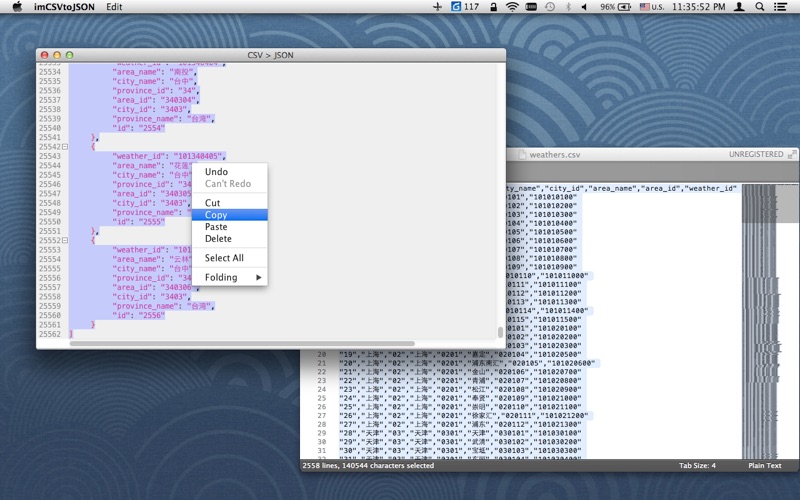Open the battery status at 96%

(x=615, y=7)
